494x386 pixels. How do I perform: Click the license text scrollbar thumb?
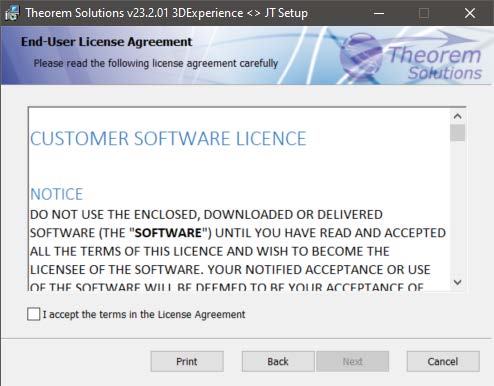pyautogui.click(x=457, y=133)
